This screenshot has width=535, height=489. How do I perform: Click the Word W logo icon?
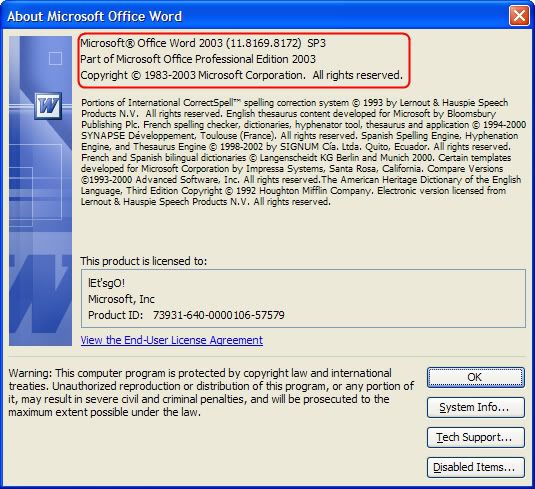(48, 106)
